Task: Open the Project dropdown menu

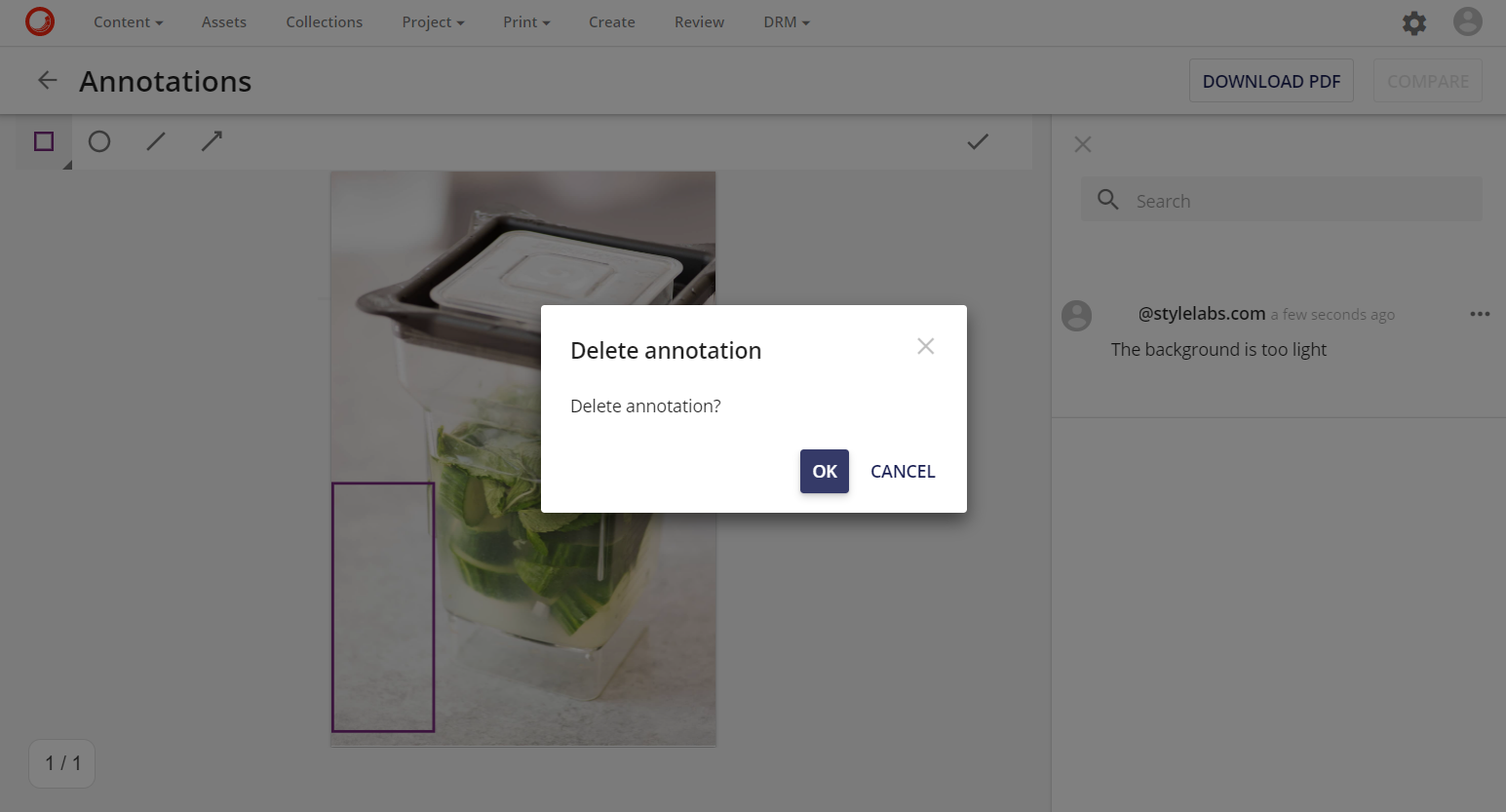Action: (432, 21)
